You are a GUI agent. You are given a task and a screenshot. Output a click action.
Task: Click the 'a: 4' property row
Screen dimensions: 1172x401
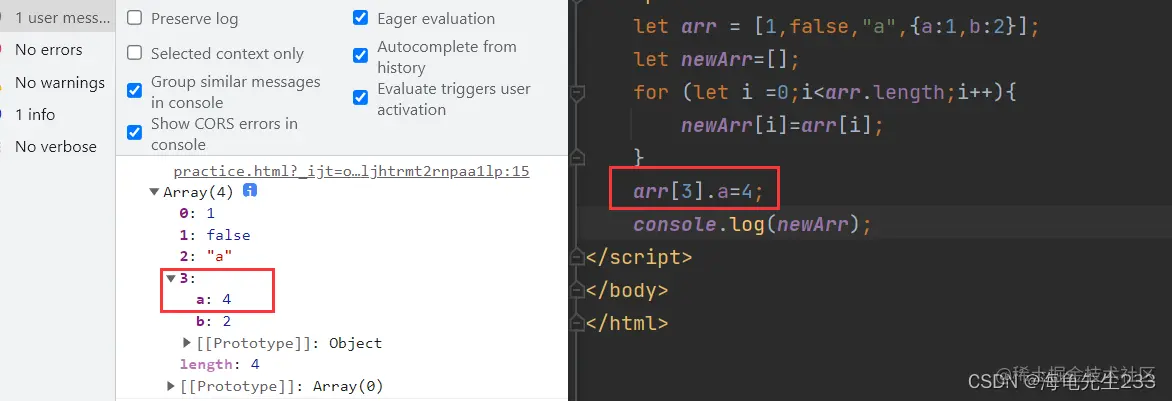(x=214, y=299)
